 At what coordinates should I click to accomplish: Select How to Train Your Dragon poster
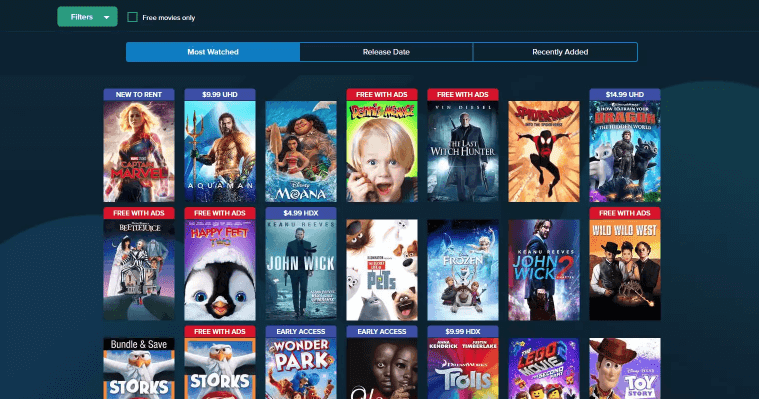click(x=625, y=151)
